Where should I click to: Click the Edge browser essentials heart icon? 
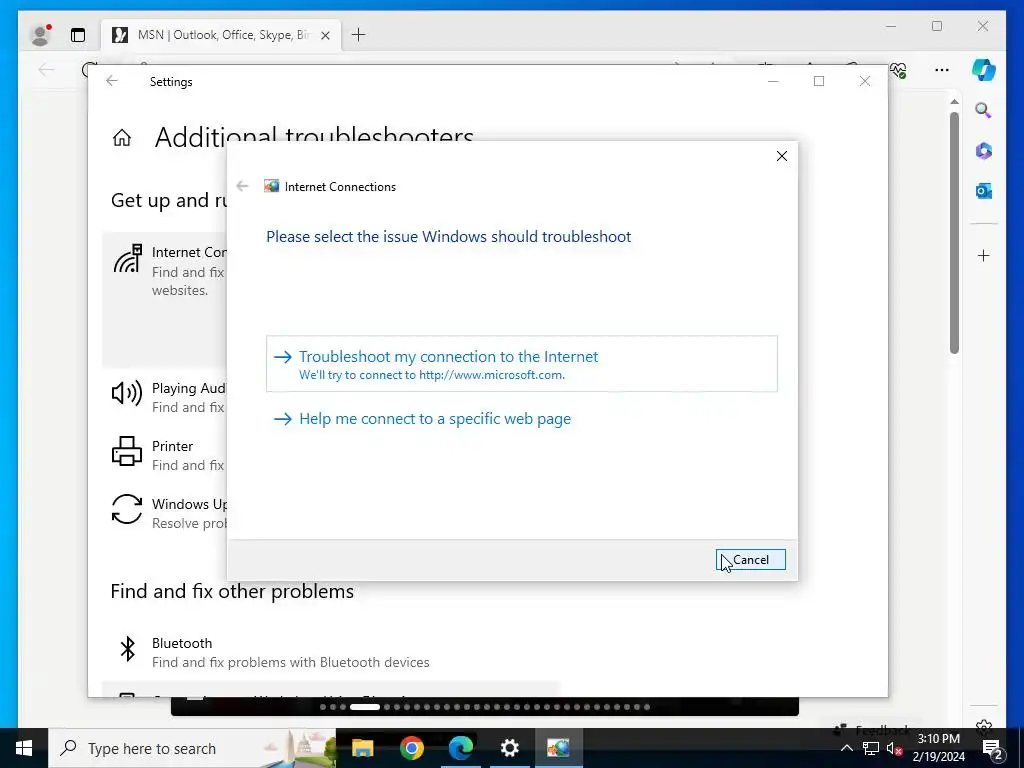[899, 70]
